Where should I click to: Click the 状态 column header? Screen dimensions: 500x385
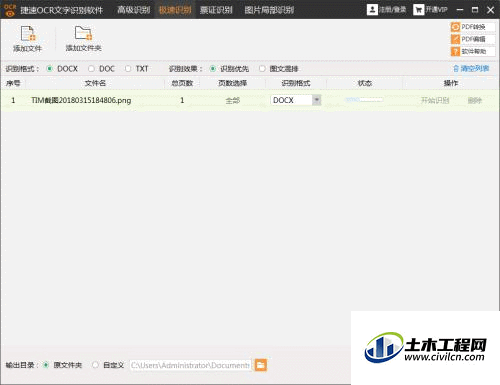coord(365,83)
